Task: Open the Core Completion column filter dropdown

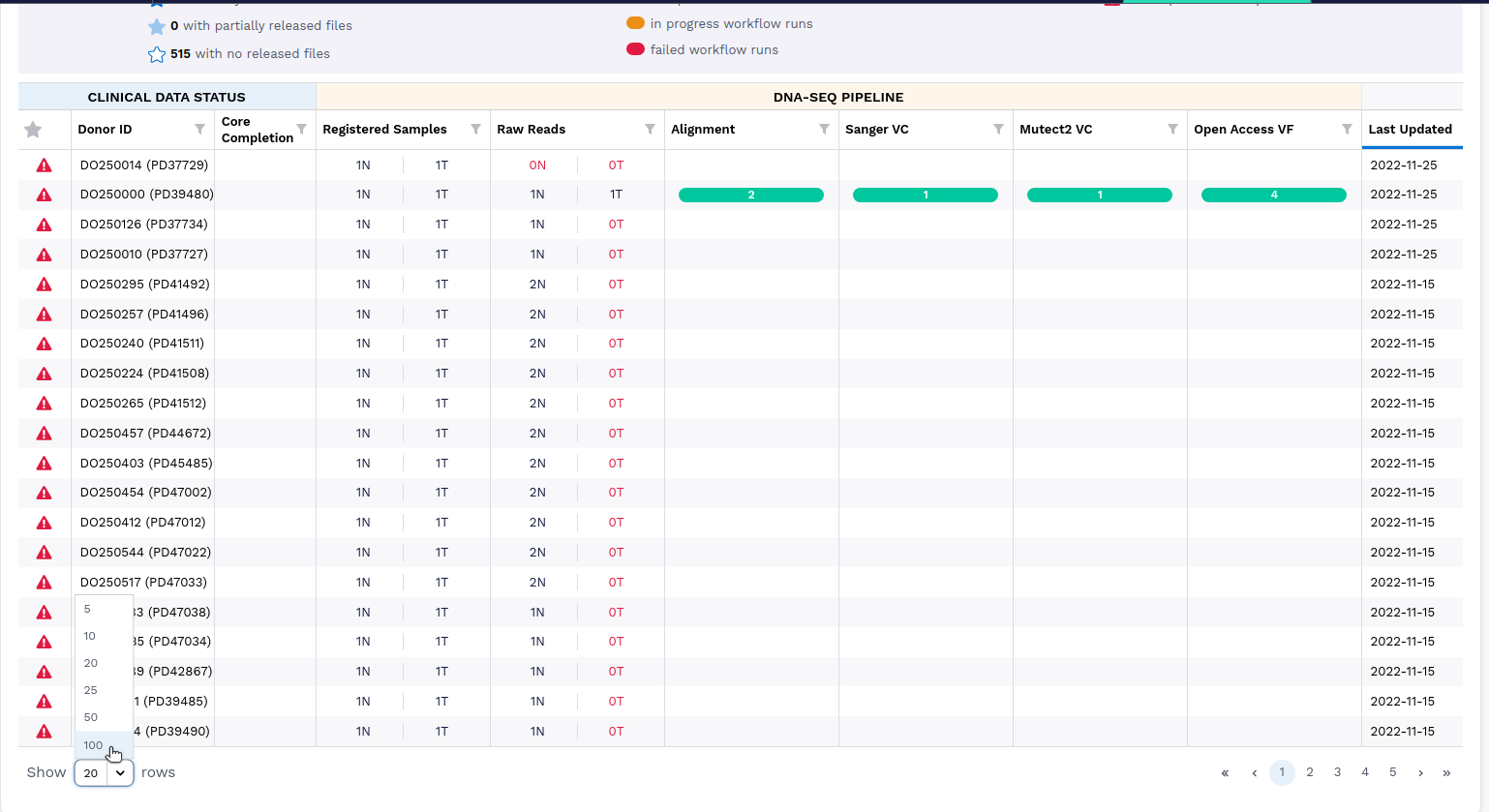Action: pyautogui.click(x=302, y=128)
